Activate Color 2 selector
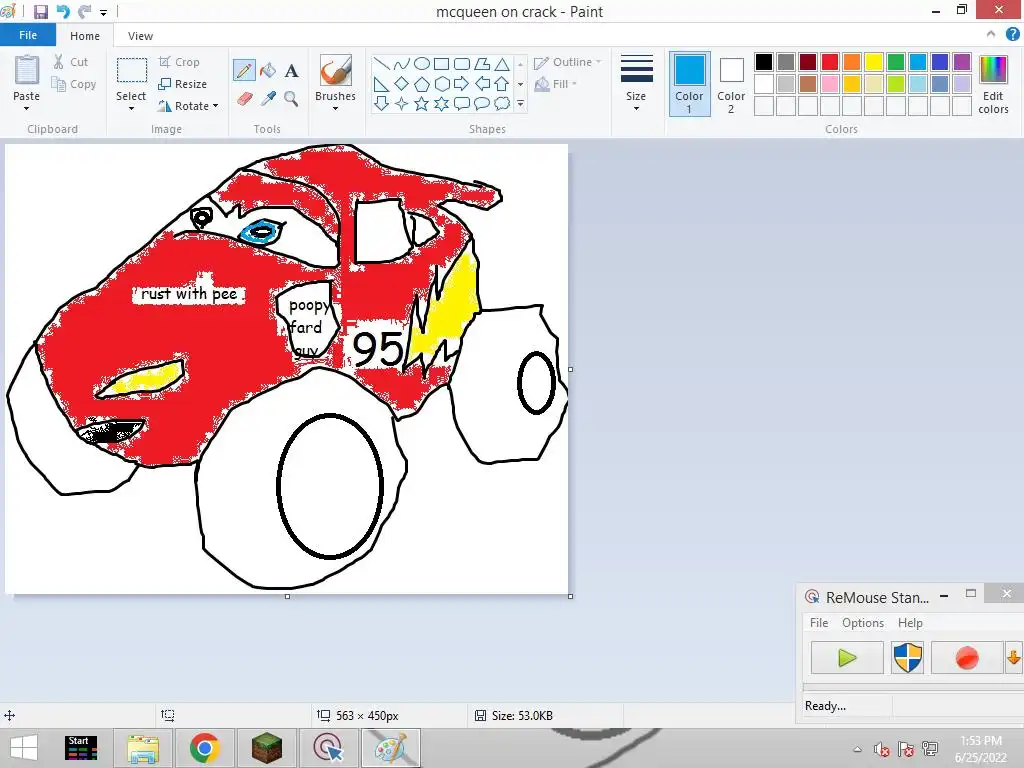Image resolution: width=1024 pixels, height=768 pixels. click(731, 84)
